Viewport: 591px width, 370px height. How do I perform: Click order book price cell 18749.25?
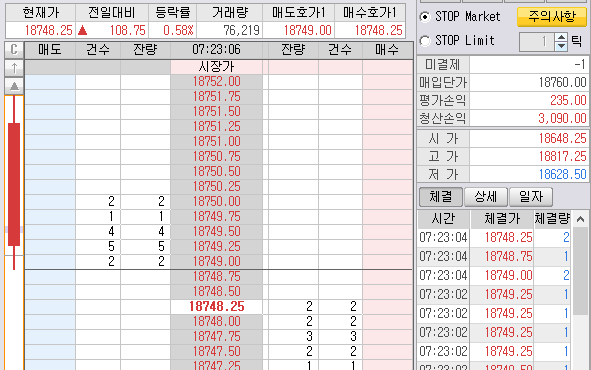[216, 247]
